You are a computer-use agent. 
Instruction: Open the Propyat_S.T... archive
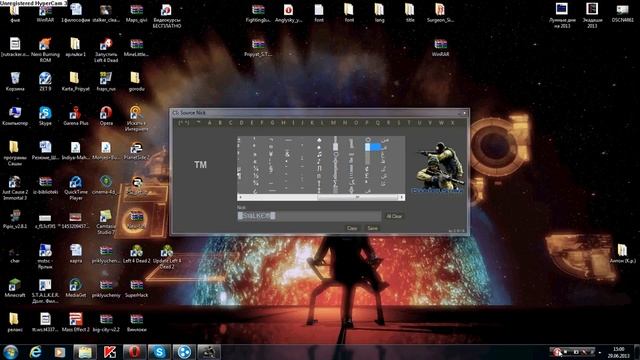coord(258,47)
